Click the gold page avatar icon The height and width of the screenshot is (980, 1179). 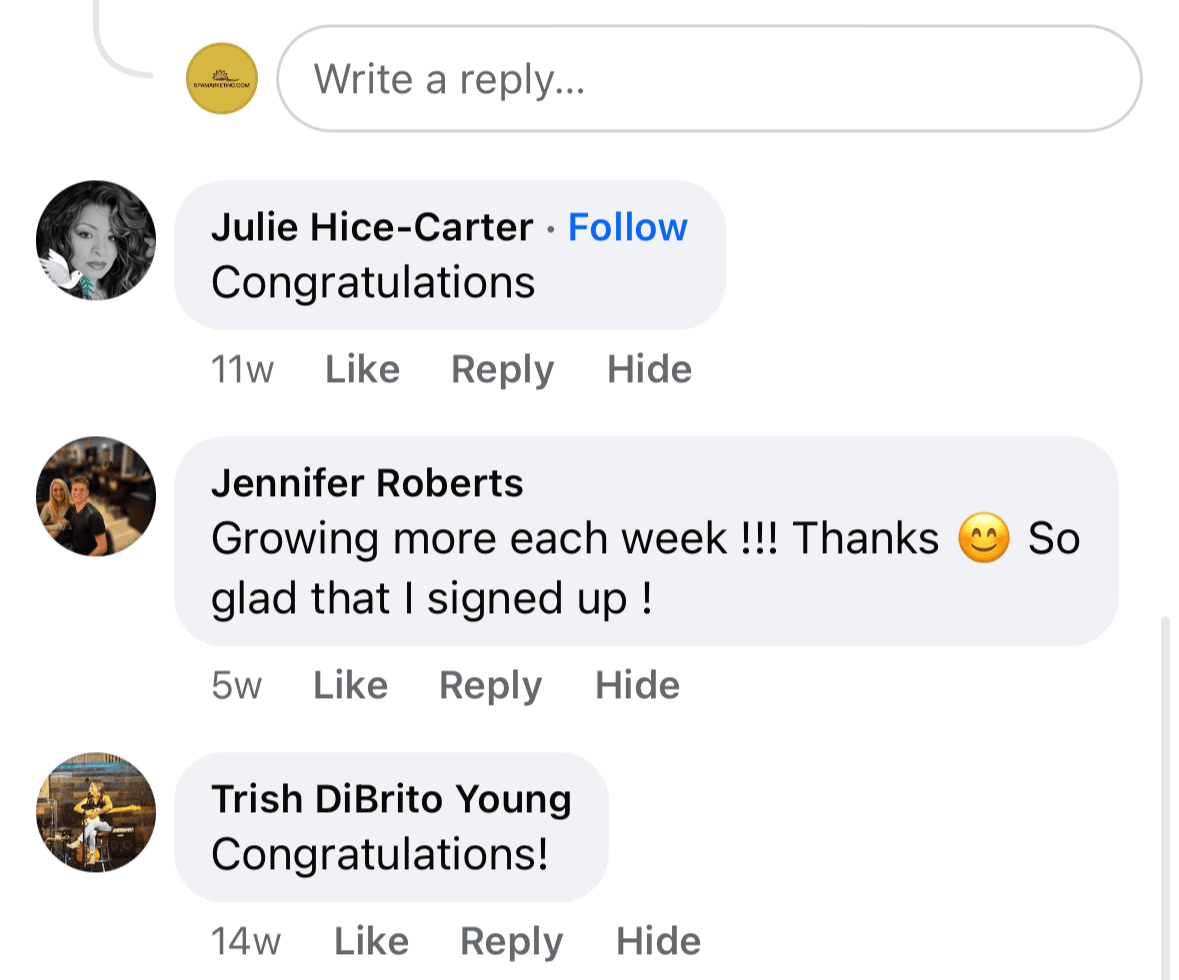(x=222, y=78)
